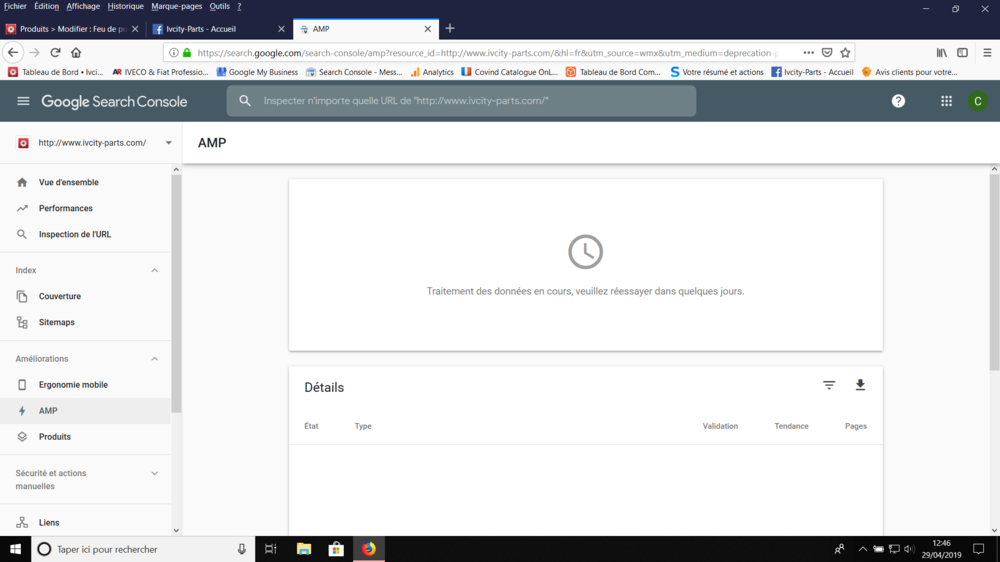The height and width of the screenshot is (562, 1000).
Task: Open a new browser tab
Action: coord(450,28)
